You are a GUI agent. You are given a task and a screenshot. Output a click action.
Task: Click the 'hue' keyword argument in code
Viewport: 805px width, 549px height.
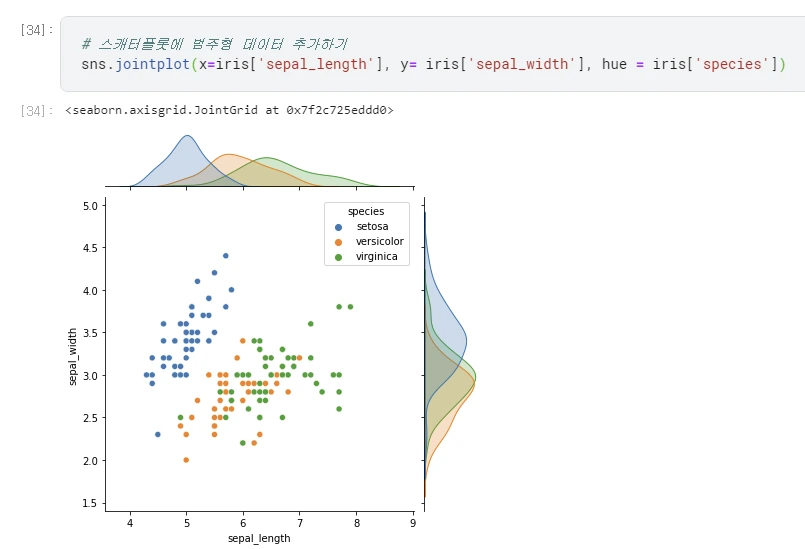coord(614,64)
